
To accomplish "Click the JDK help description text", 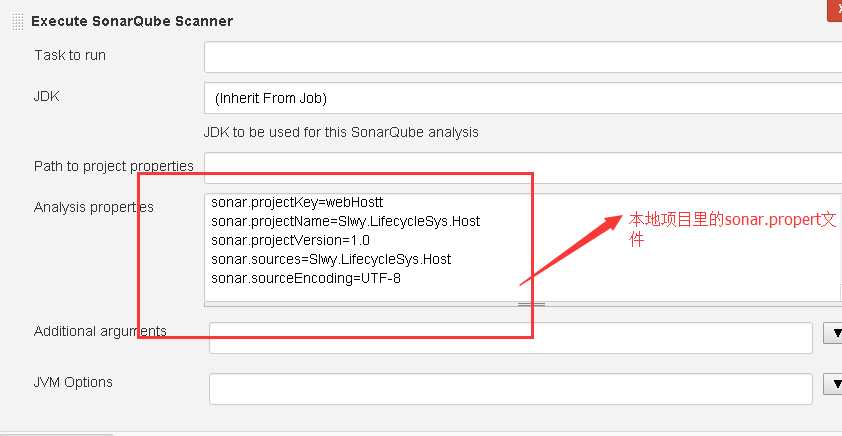I will point(341,132).
